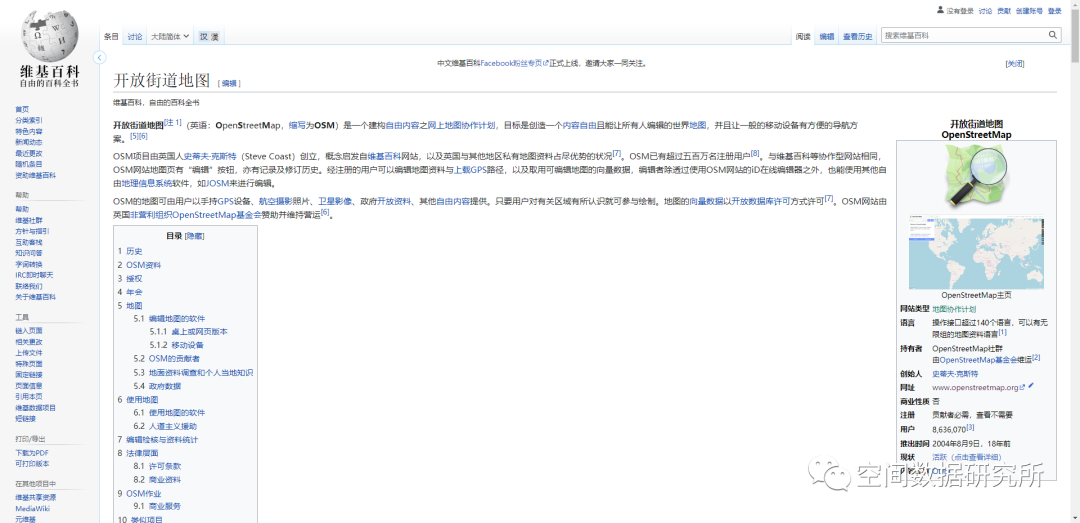1080x523 pixels.
Task: Open the OpenStreetMap homepage screenshot thumbnail
Action: [x=976, y=252]
